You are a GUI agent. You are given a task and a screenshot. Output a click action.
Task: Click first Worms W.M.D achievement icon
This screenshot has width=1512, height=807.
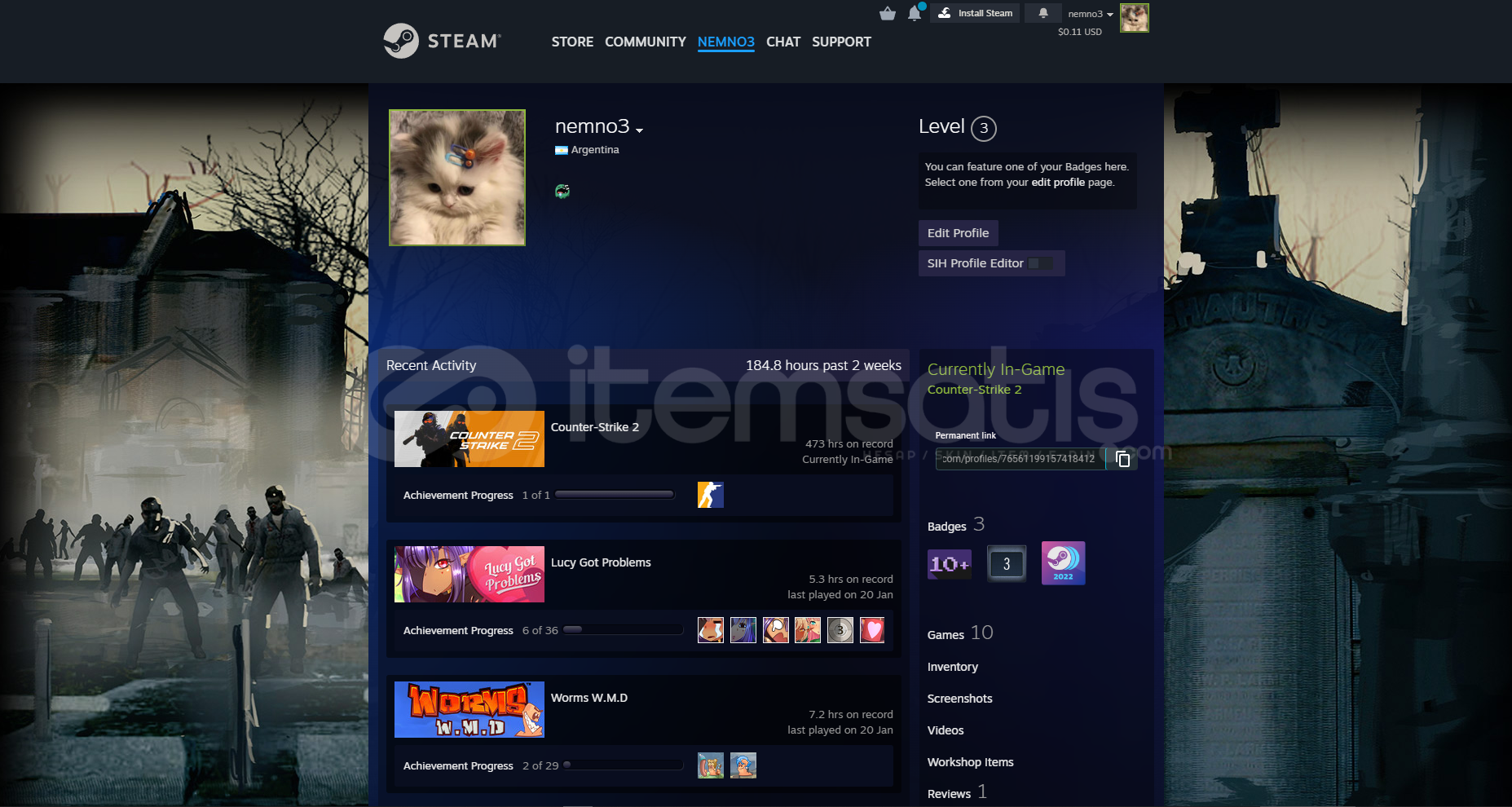point(711,765)
